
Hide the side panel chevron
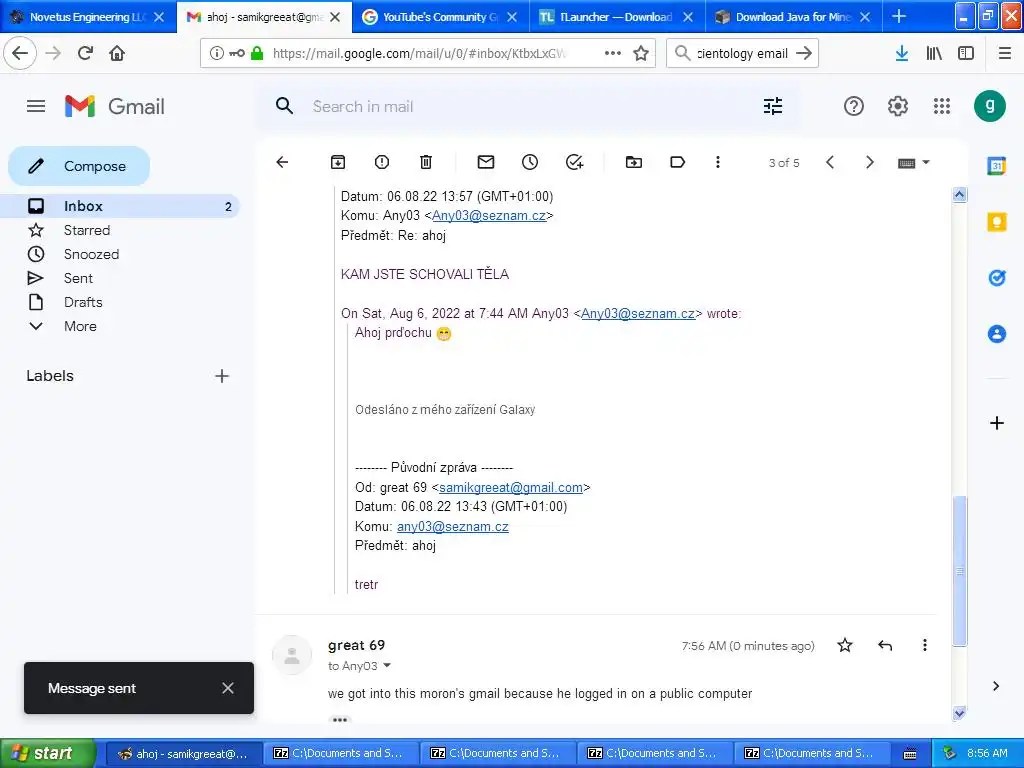click(x=995, y=686)
